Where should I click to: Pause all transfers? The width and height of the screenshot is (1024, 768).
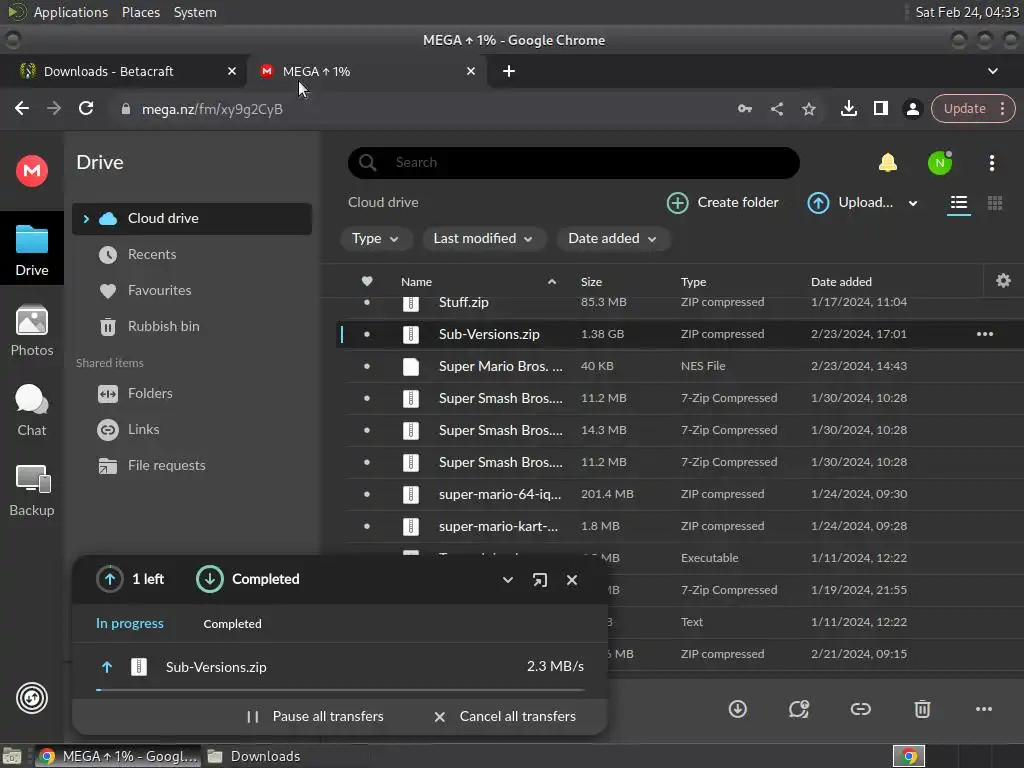point(315,716)
